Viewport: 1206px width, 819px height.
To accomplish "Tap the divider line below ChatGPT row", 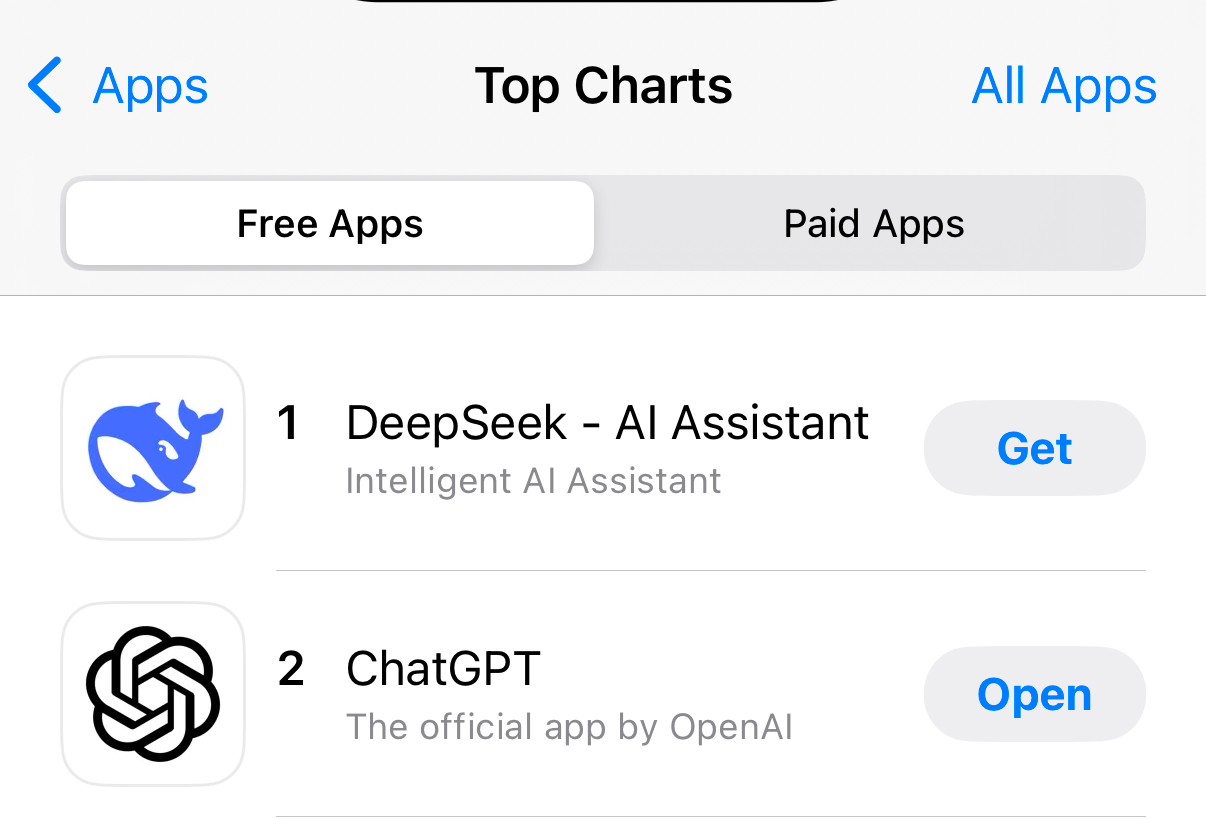I will (x=710, y=816).
